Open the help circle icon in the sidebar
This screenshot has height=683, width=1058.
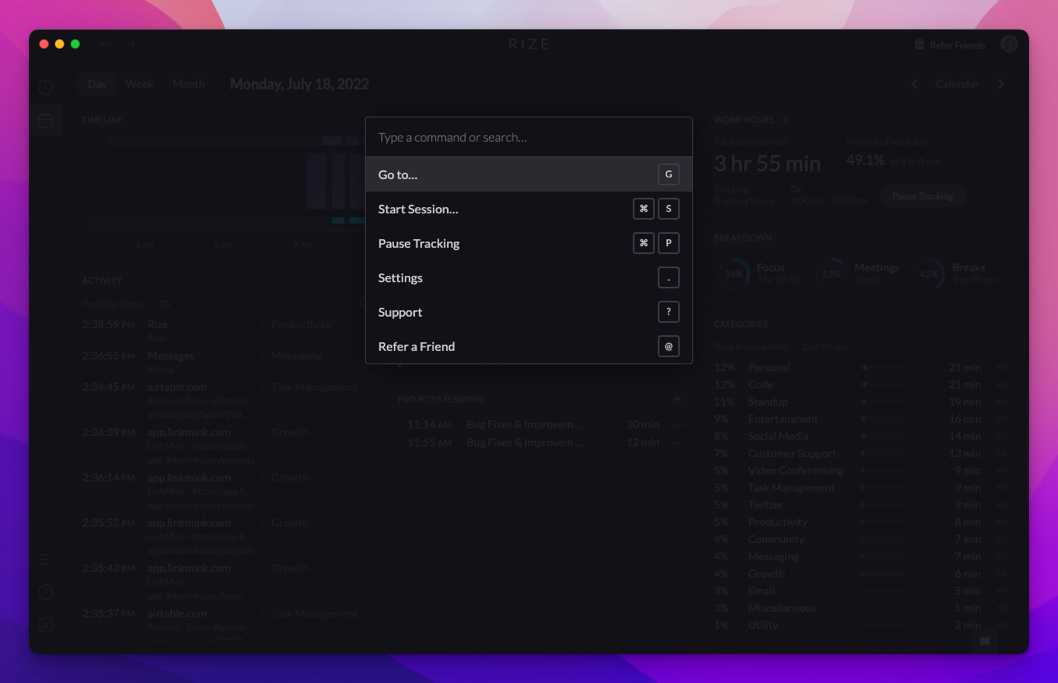[x=45, y=592]
